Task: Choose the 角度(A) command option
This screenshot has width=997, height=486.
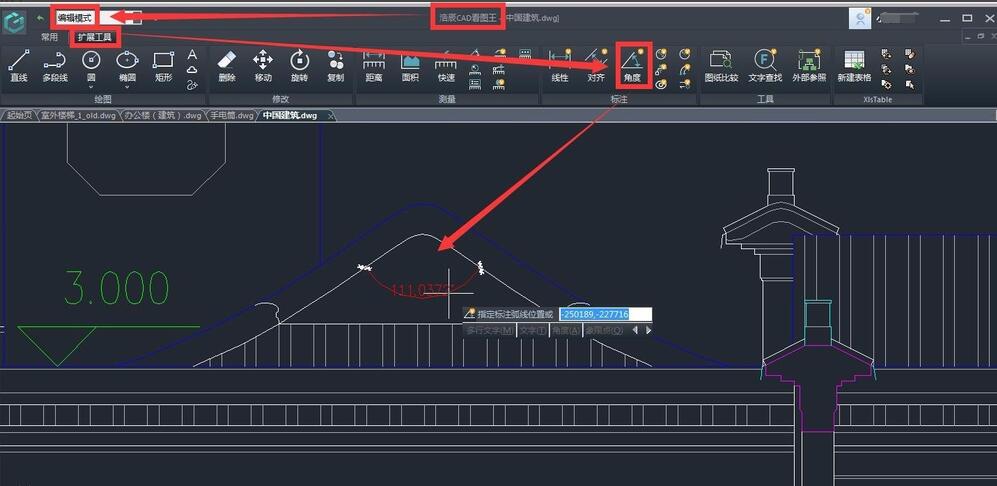Action: coord(566,330)
